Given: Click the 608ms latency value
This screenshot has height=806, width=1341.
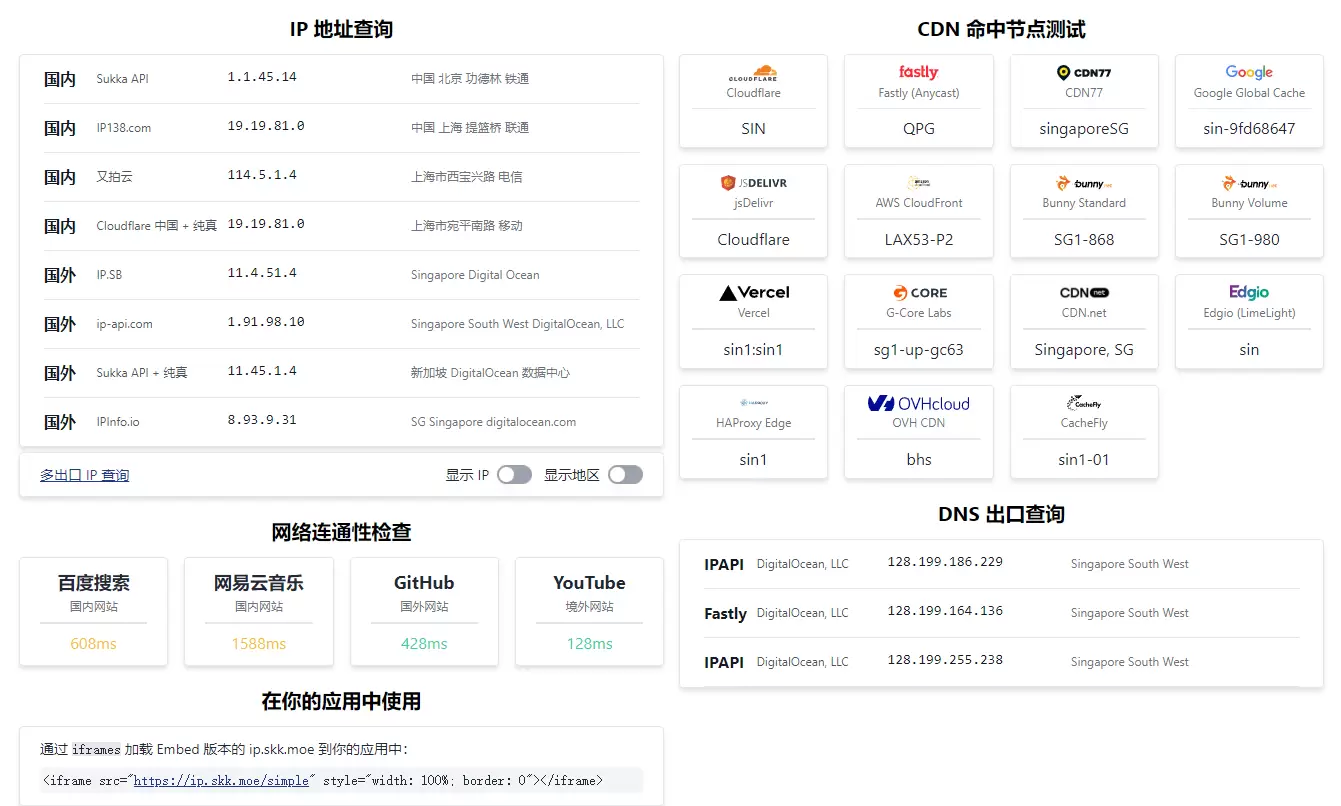Looking at the screenshot, I should 93,644.
